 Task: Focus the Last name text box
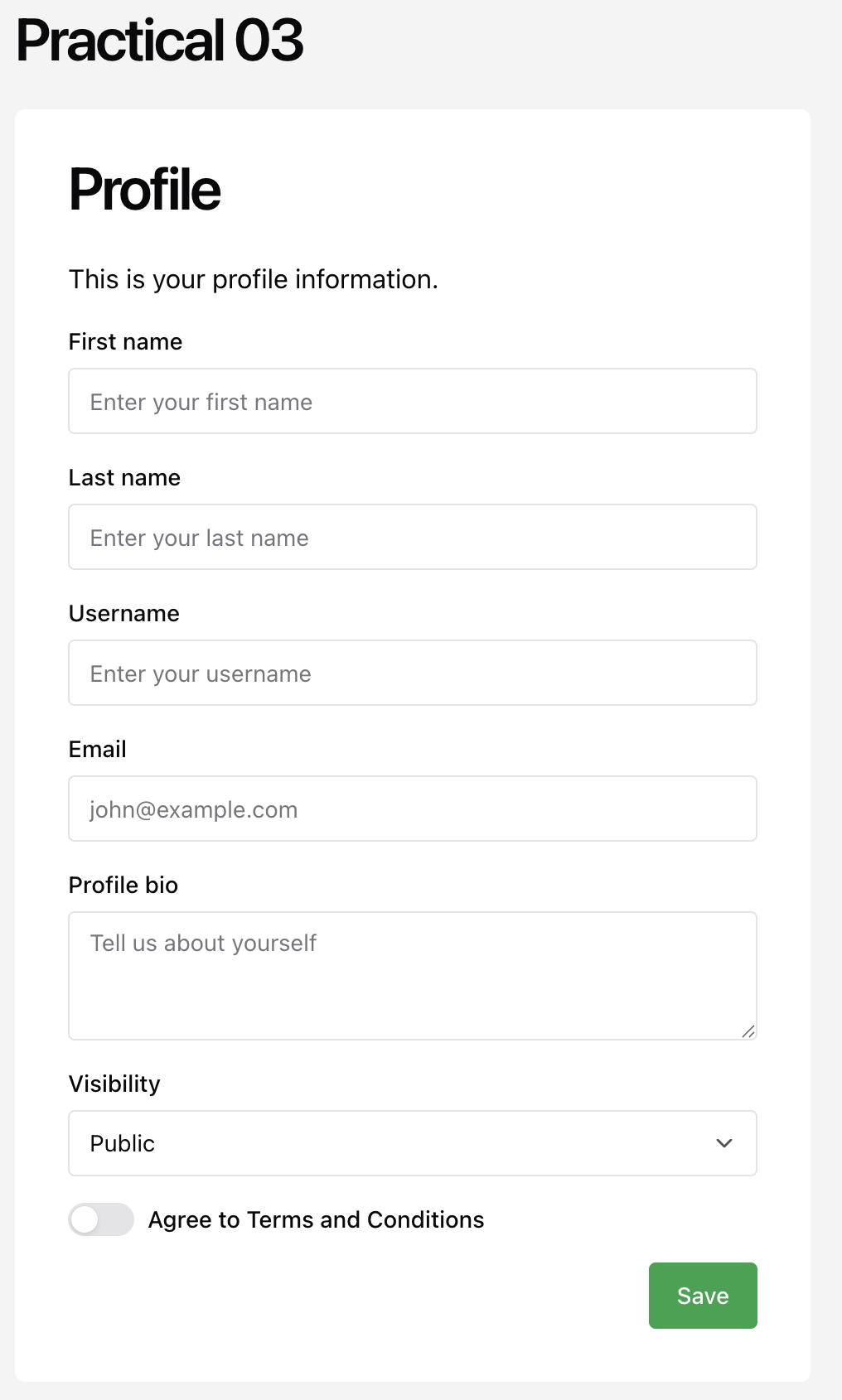tap(412, 537)
